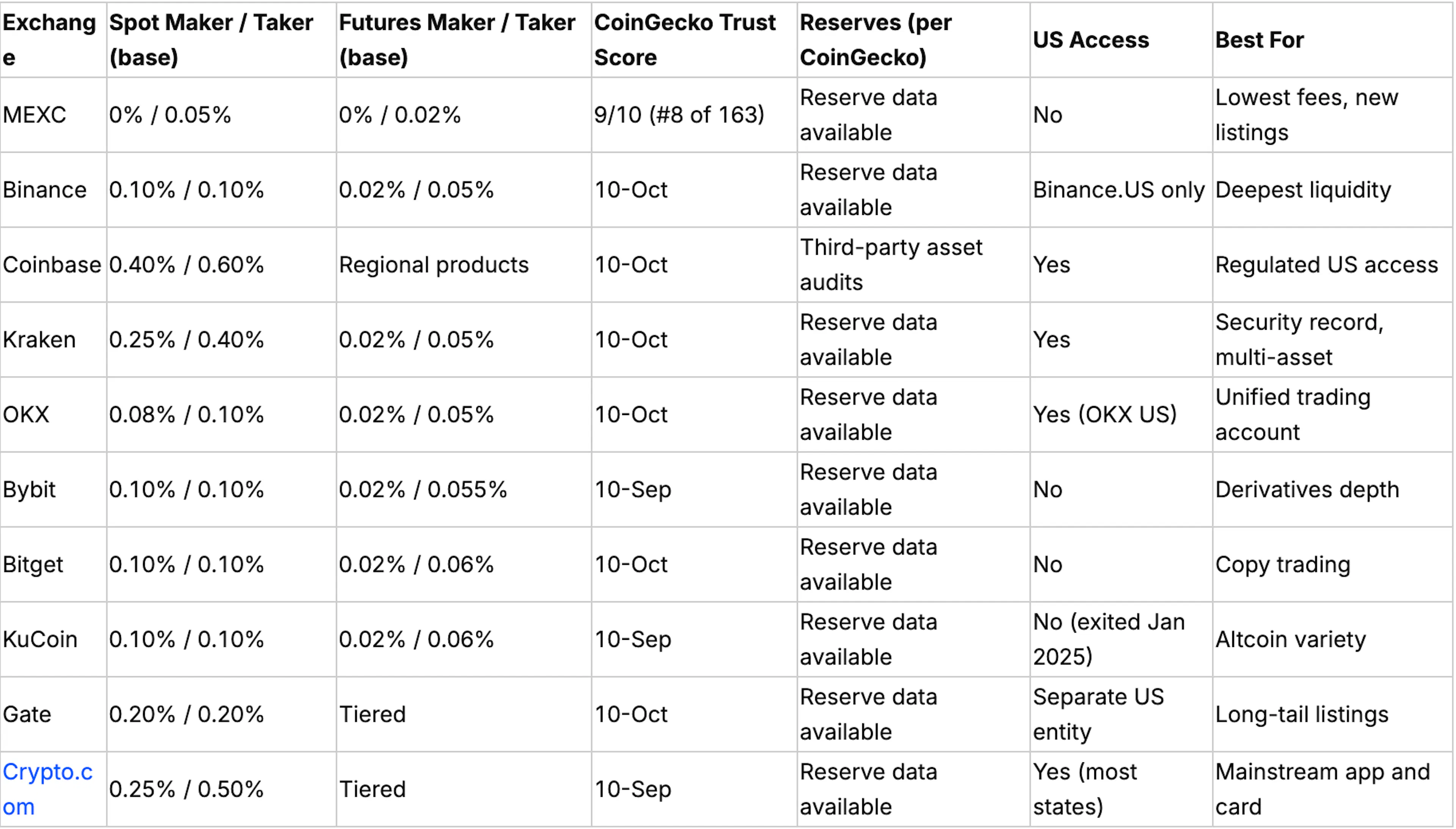The image size is (1456, 829).
Task: Click Bitget's Copy trading cell
Action: pos(1282,565)
